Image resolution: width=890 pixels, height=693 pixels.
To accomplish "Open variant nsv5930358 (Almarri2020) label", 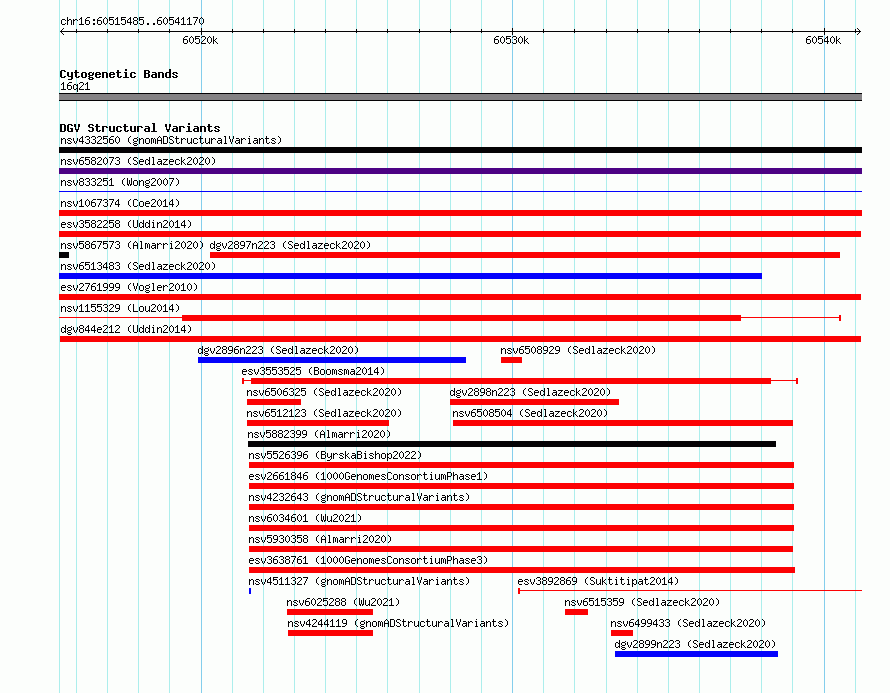I will tap(320, 539).
